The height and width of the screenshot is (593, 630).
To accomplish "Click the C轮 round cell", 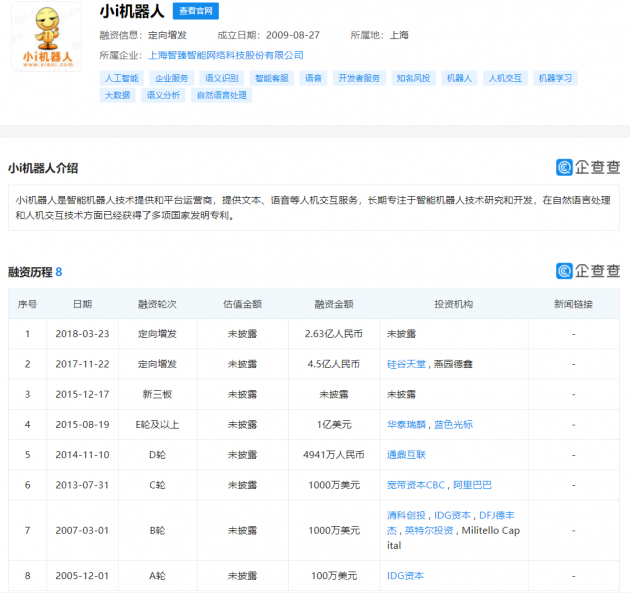I will coord(157,485).
